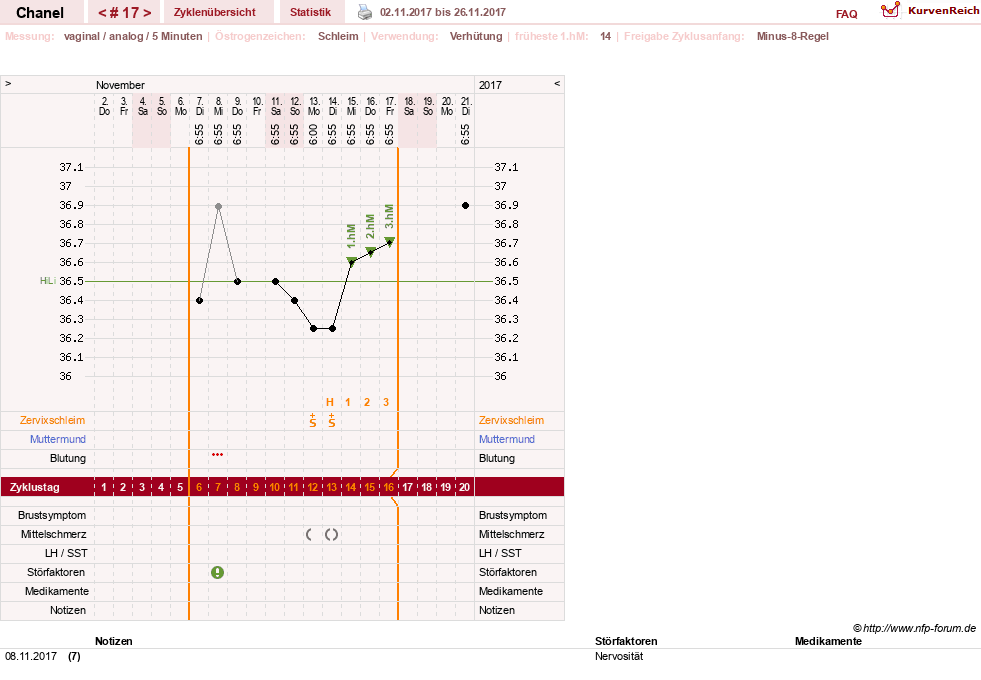981x680 pixels.
Task: Click the right Zervixschleim row label
Action: click(511, 420)
